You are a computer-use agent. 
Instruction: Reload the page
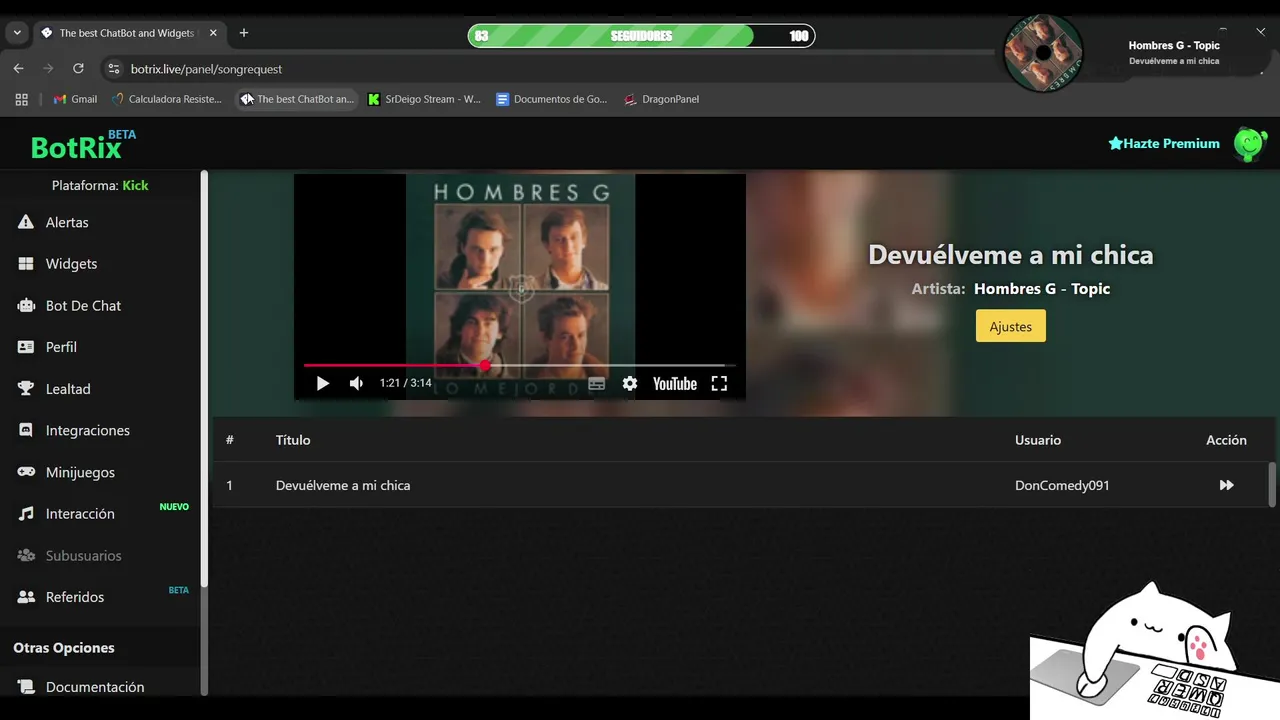tap(78, 68)
